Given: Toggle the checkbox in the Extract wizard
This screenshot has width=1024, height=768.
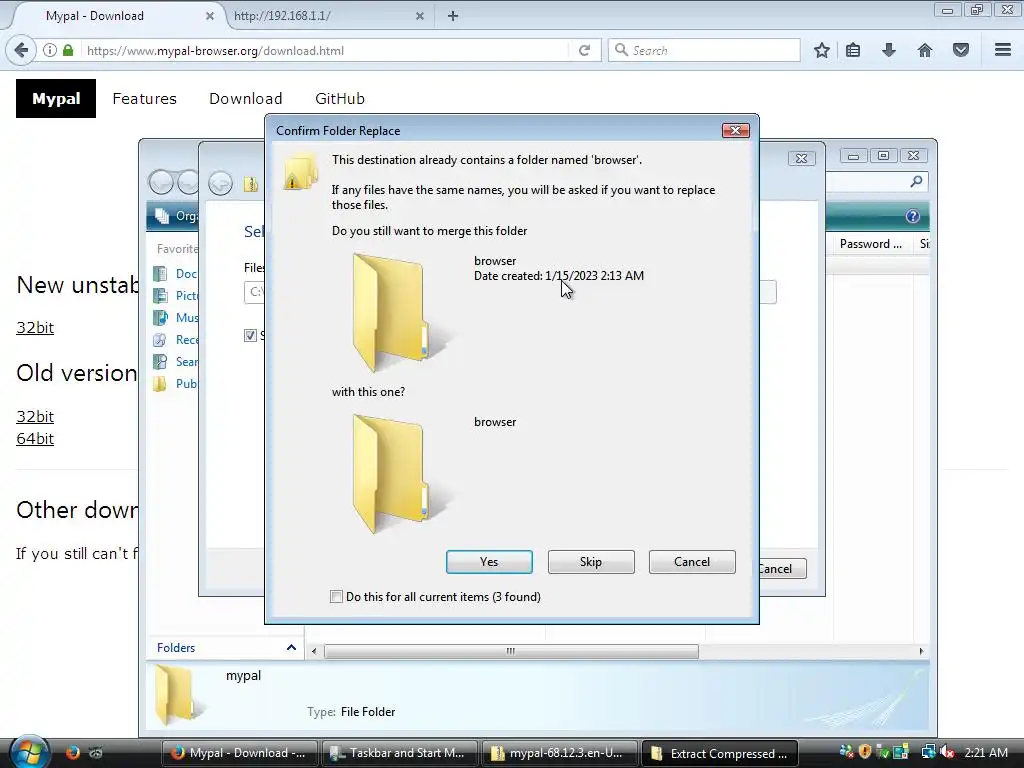Looking at the screenshot, I should tap(250, 335).
